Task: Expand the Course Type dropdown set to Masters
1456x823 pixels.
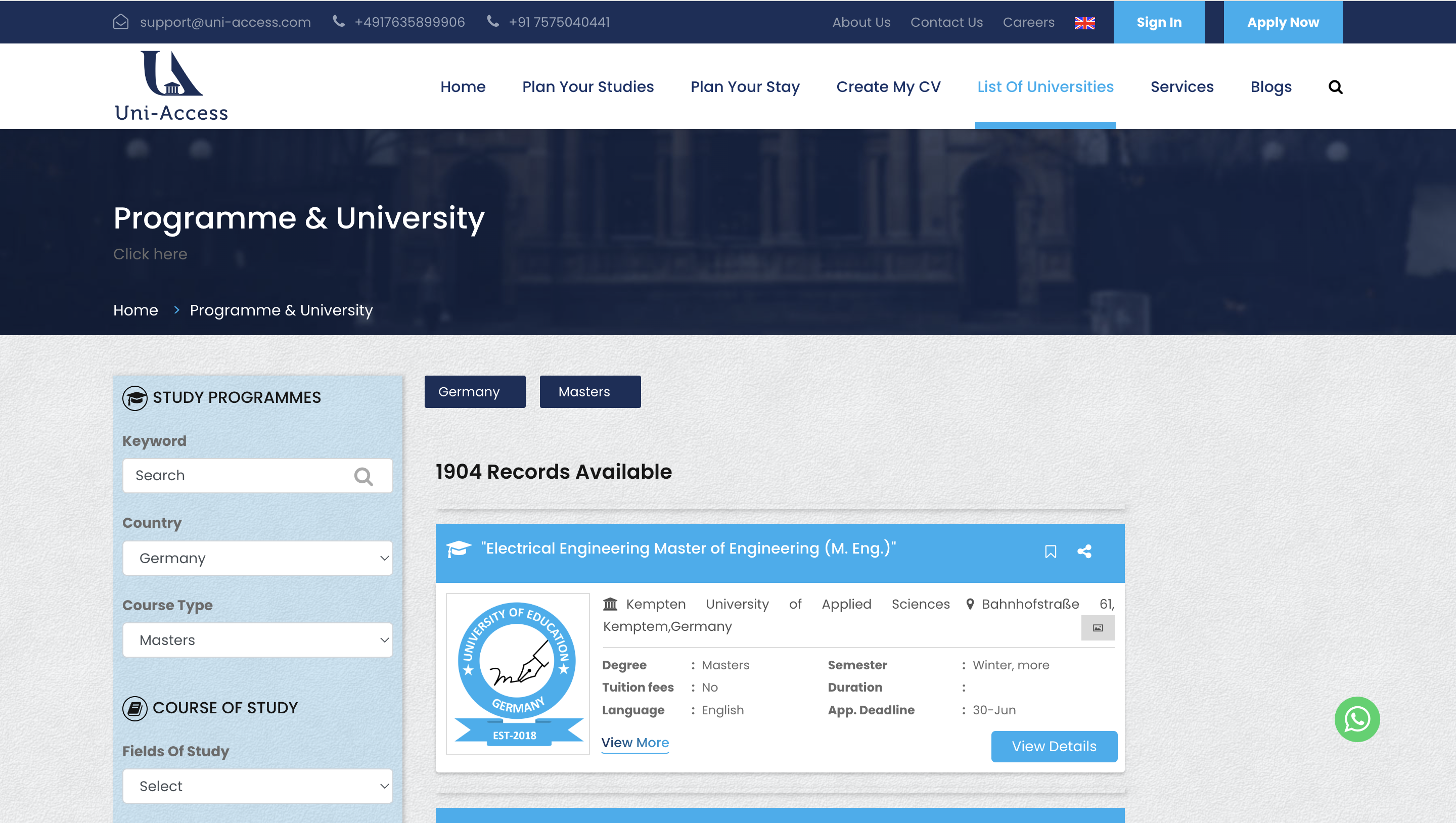Action: click(x=258, y=641)
